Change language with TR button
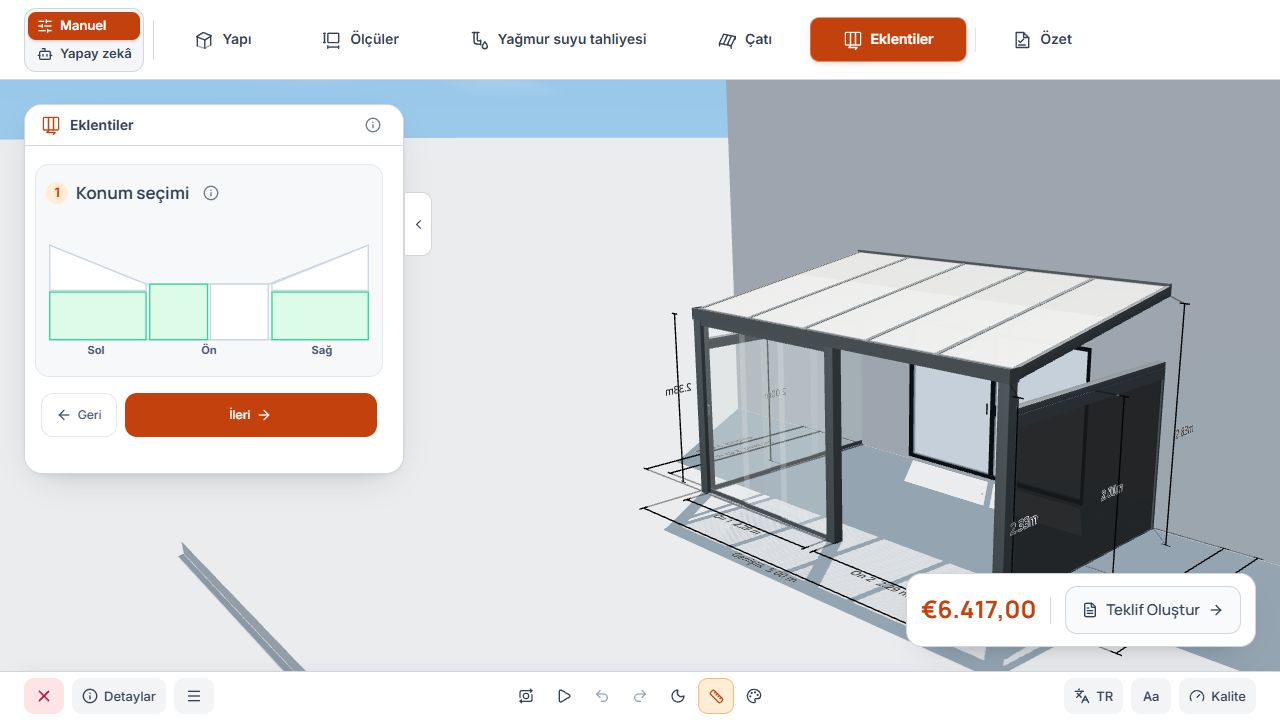This screenshot has height=720, width=1280. click(x=1093, y=696)
